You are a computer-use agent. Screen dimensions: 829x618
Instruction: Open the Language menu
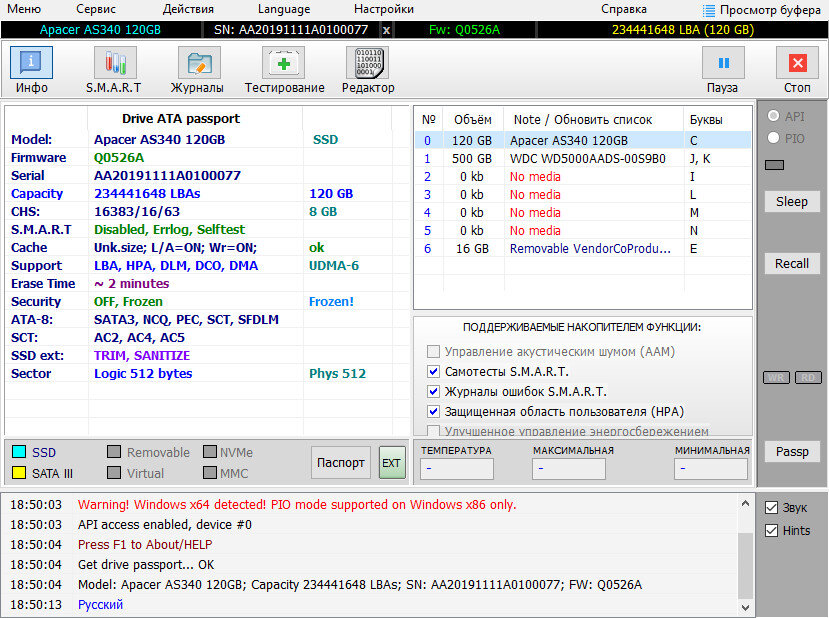tap(284, 10)
